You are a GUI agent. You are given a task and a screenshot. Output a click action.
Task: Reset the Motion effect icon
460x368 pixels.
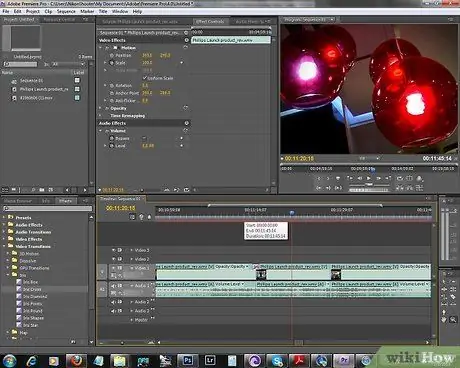pyautogui.click(x=186, y=48)
